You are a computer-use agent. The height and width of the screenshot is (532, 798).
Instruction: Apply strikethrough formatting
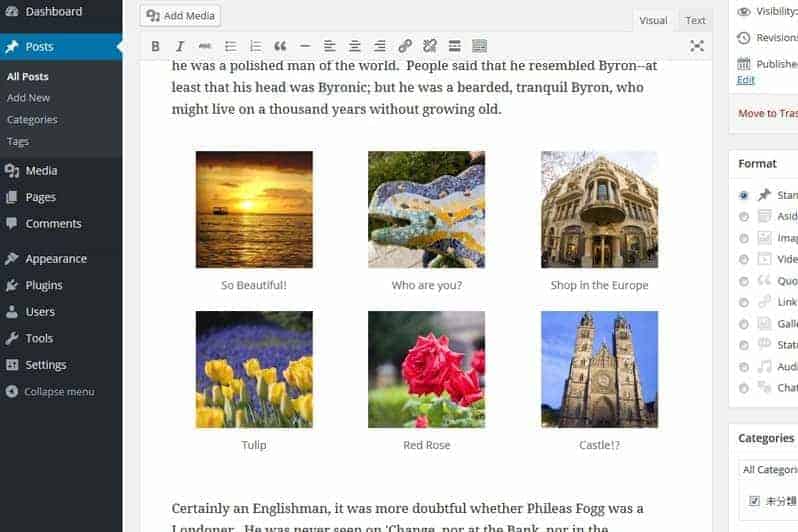(205, 46)
